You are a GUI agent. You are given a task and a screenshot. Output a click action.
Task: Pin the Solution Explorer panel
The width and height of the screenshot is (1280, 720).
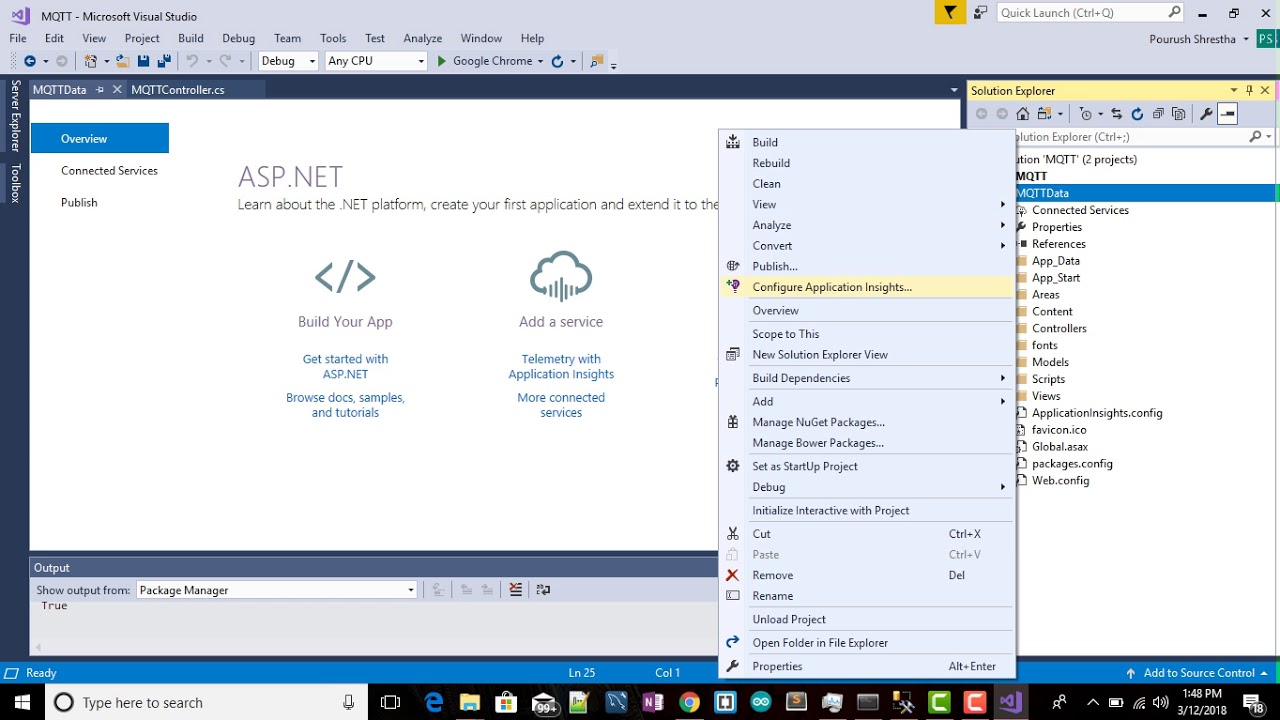(x=1249, y=90)
